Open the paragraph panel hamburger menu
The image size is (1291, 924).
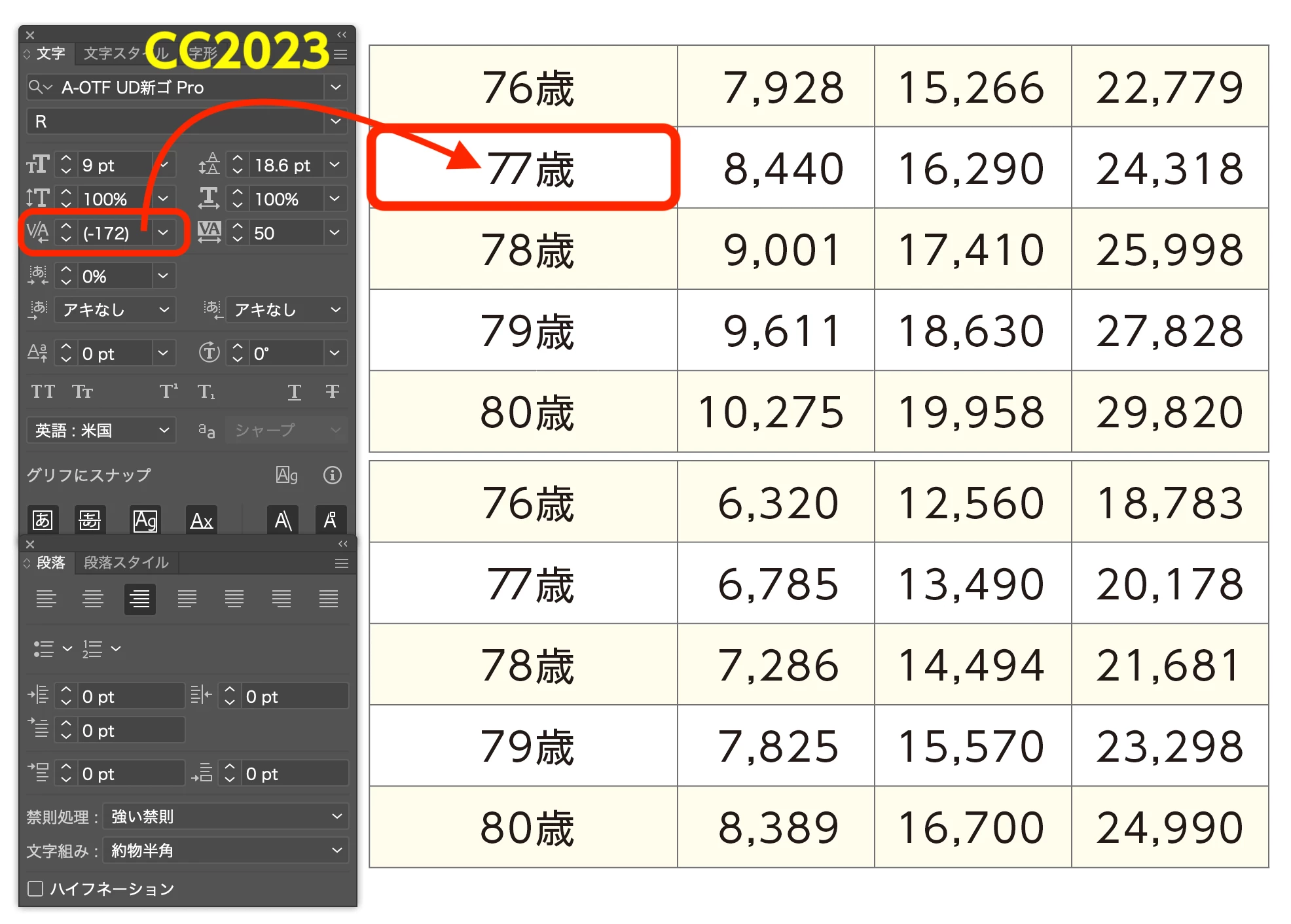(341, 563)
